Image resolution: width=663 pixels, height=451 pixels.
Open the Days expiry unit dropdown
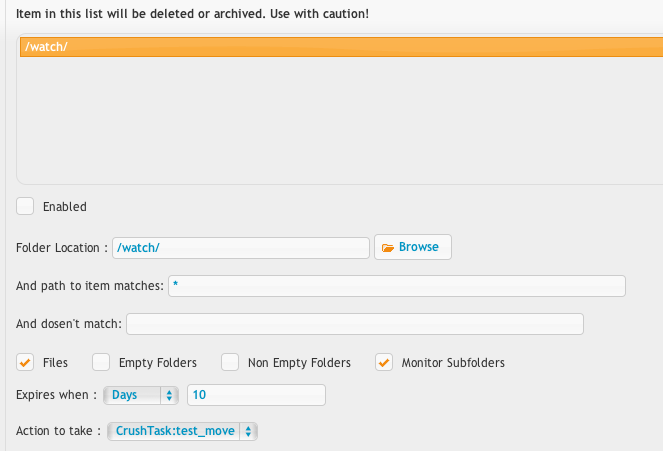click(x=141, y=395)
